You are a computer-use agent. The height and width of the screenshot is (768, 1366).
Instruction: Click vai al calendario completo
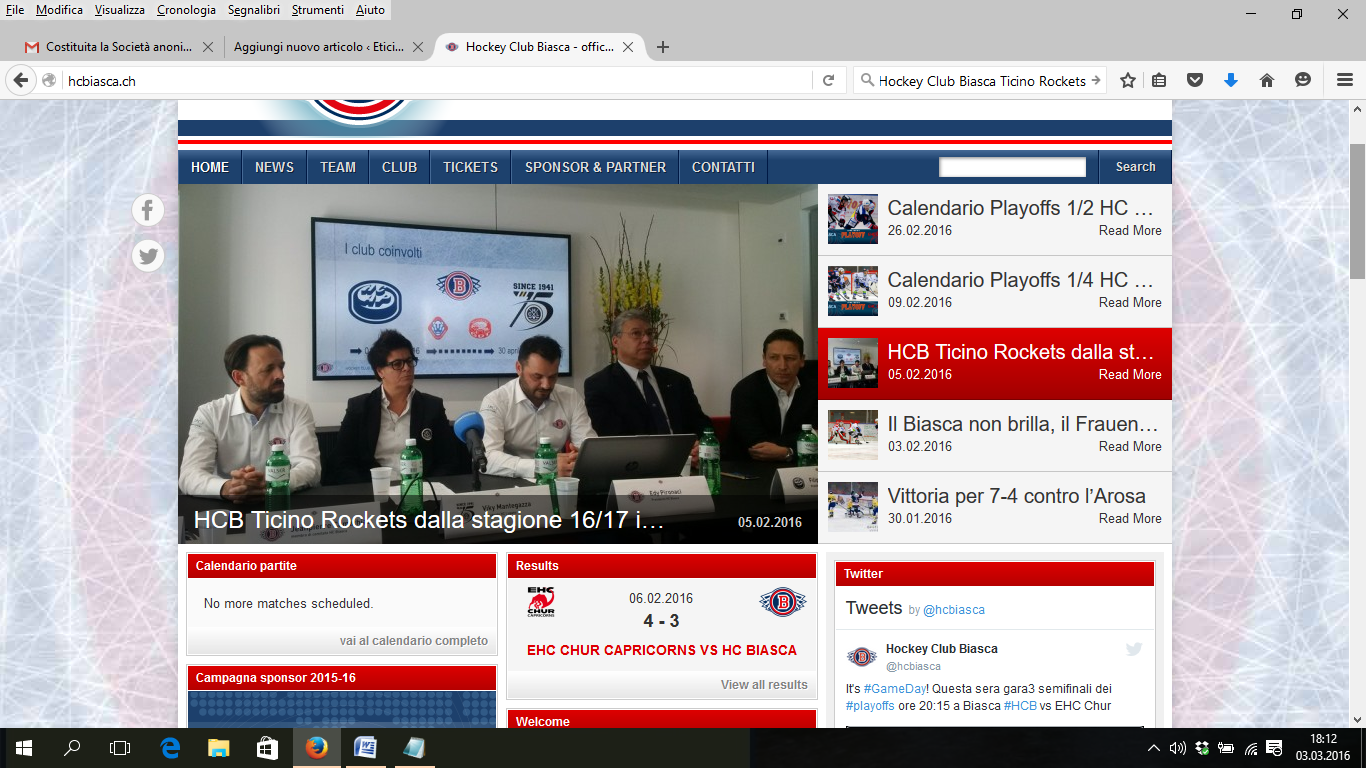coord(414,641)
